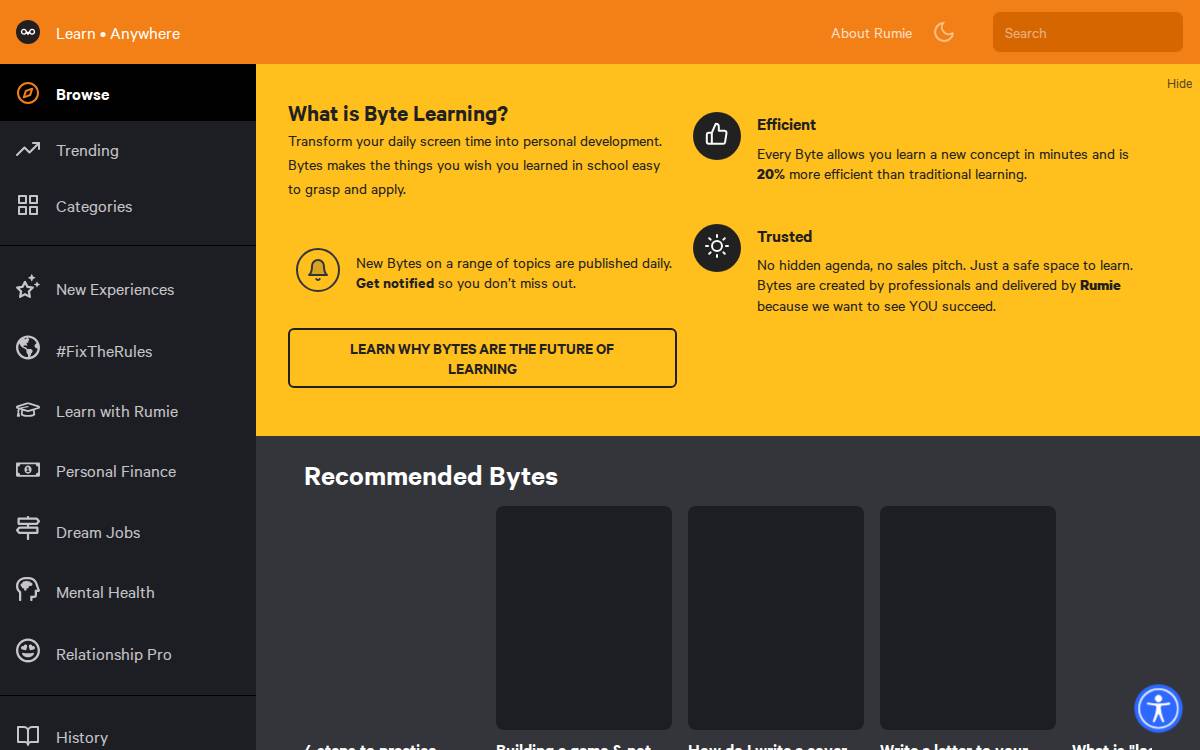Screen dimensions: 1200x750
Task: Click Mental Health head icon
Action: [x=28, y=589]
